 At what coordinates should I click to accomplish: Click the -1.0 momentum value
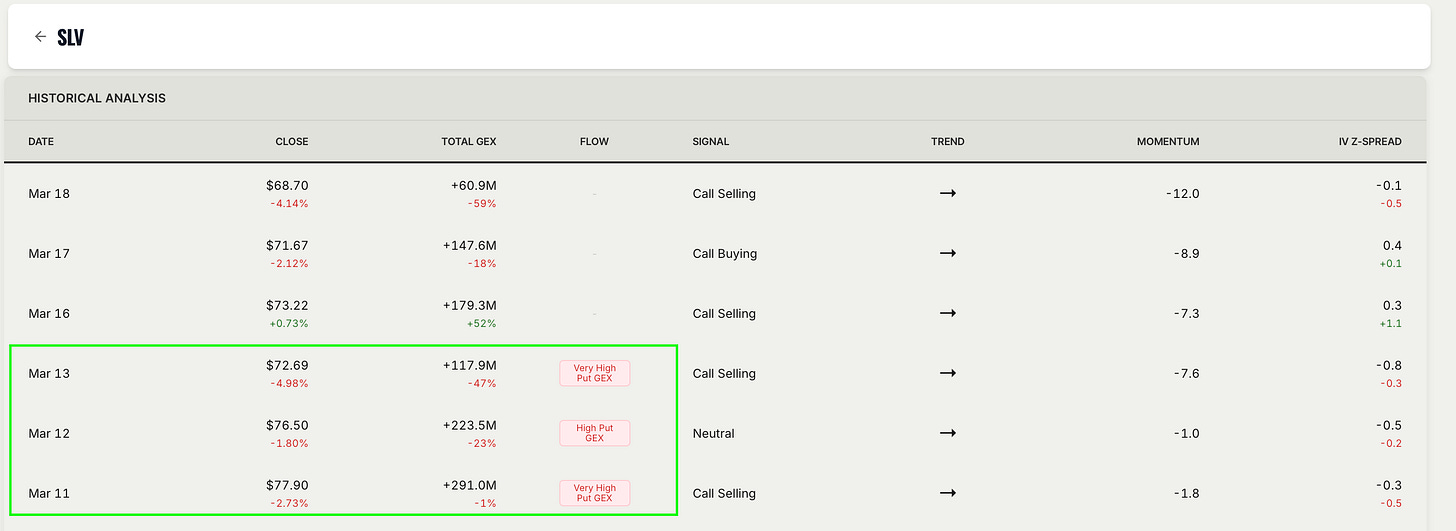tap(1186, 434)
